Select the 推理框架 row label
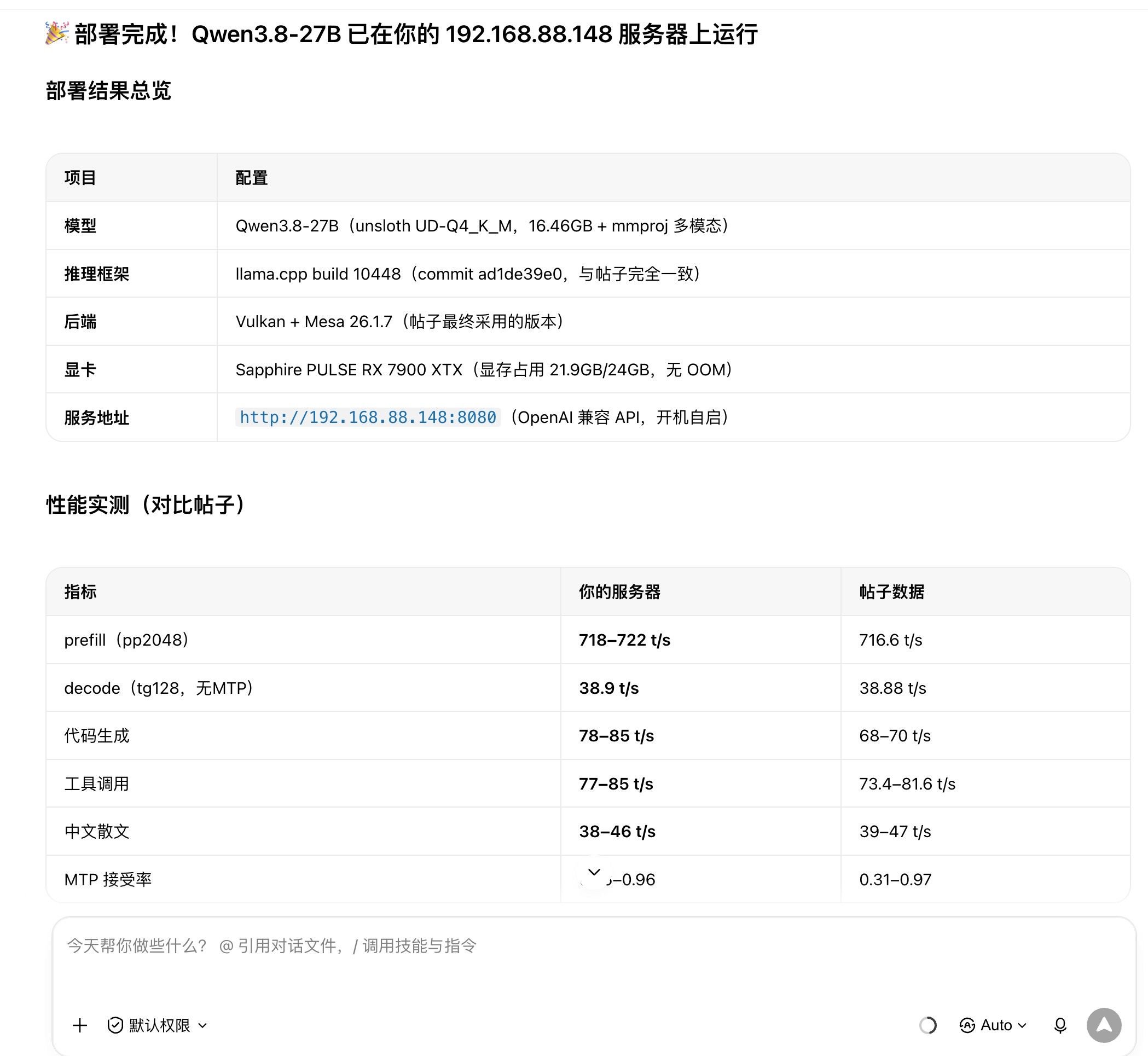 pyautogui.click(x=96, y=274)
